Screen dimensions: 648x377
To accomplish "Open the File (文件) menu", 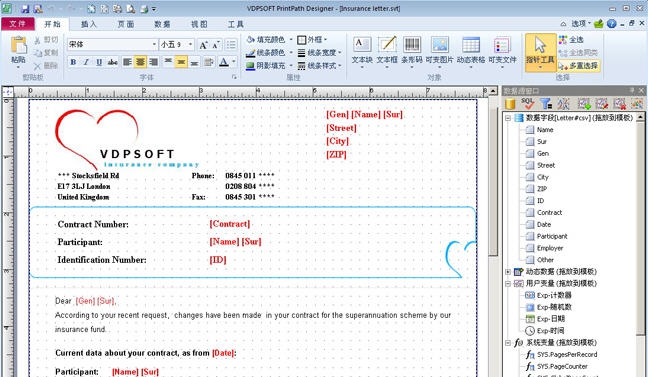I will pos(17,24).
